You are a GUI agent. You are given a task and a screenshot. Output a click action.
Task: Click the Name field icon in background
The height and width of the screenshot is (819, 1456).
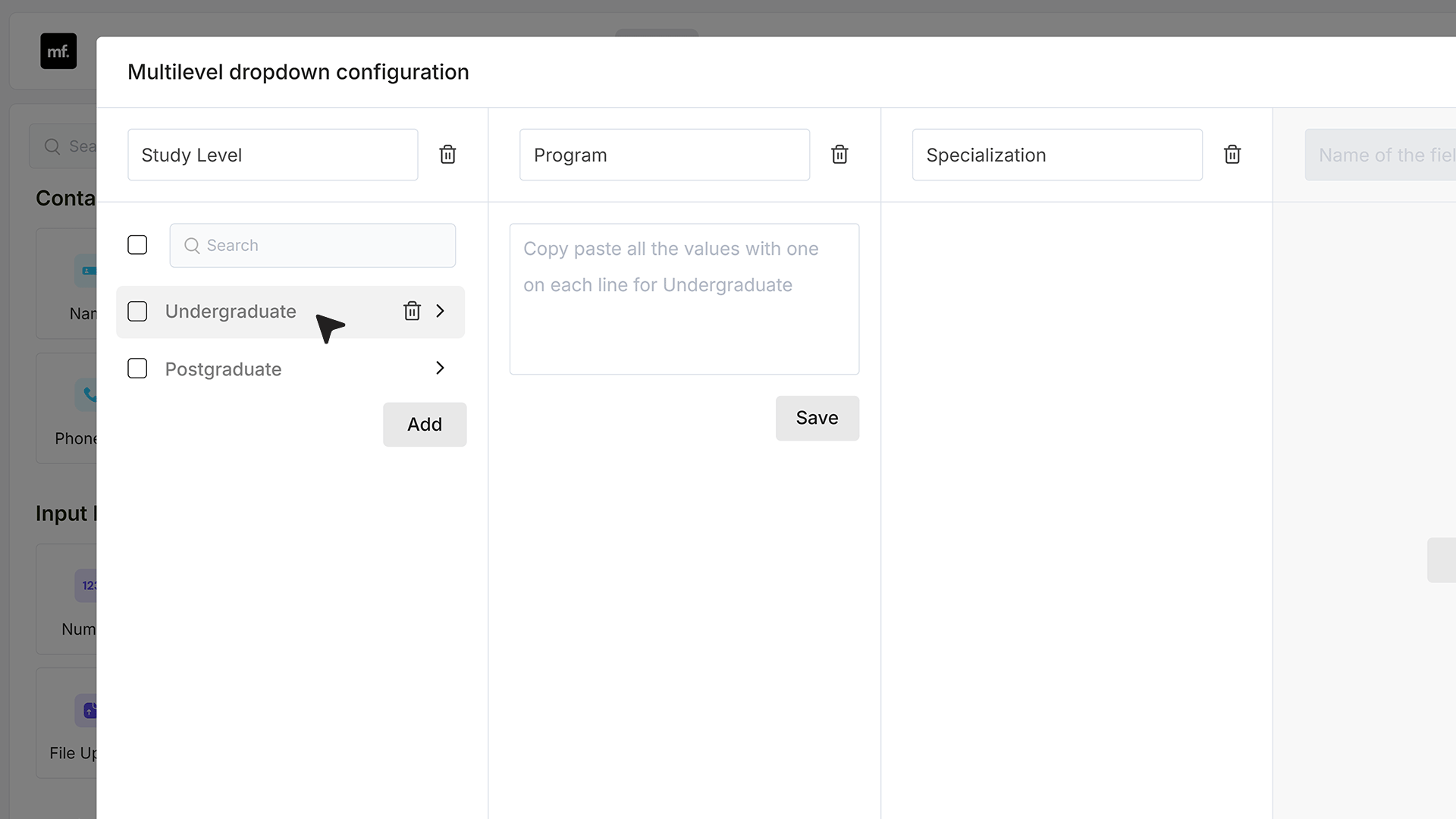pos(86,271)
